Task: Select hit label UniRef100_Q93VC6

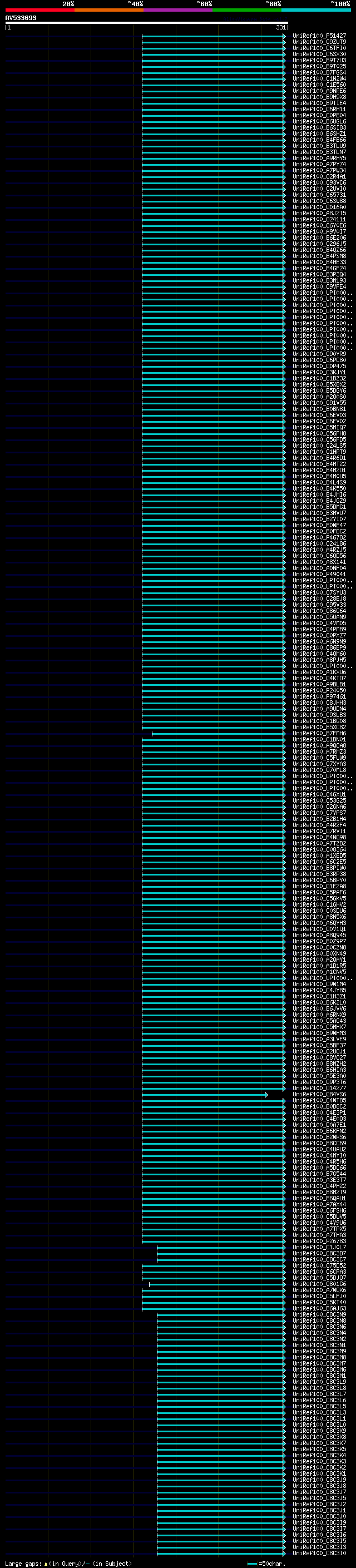Action: (319, 182)
